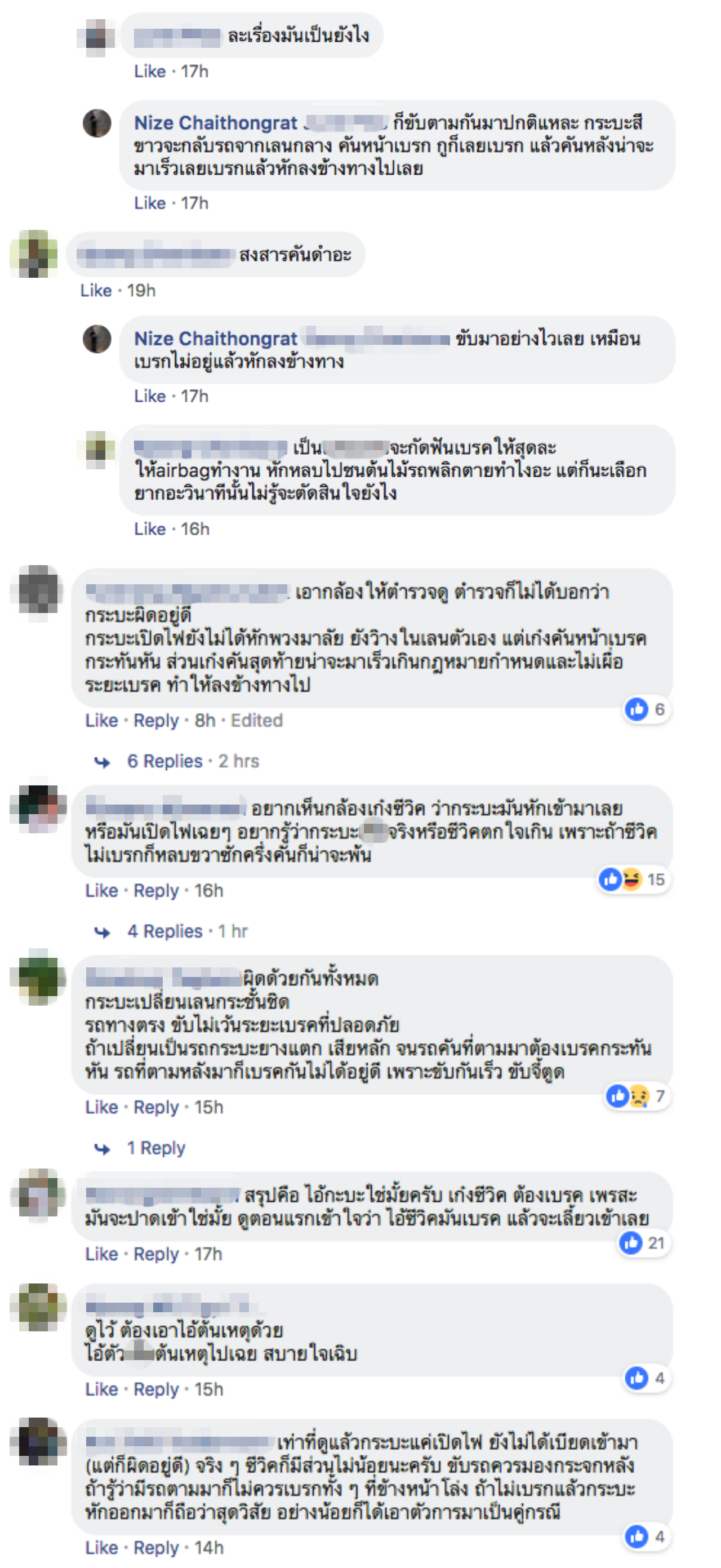Open the like and sad reactions showing 7
This screenshot has width=721, height=1568.
point(637,1096)
